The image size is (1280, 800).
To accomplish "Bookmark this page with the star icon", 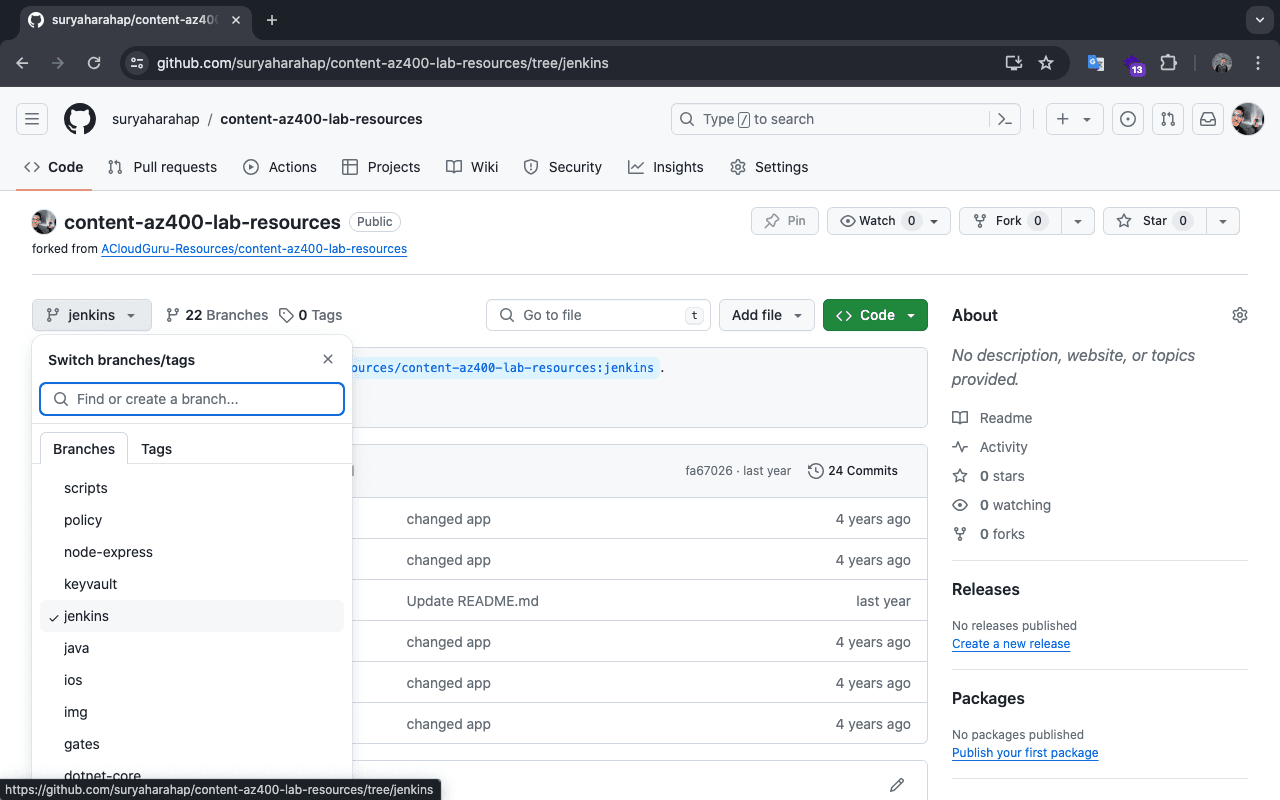I will [x=1046, y=63].
